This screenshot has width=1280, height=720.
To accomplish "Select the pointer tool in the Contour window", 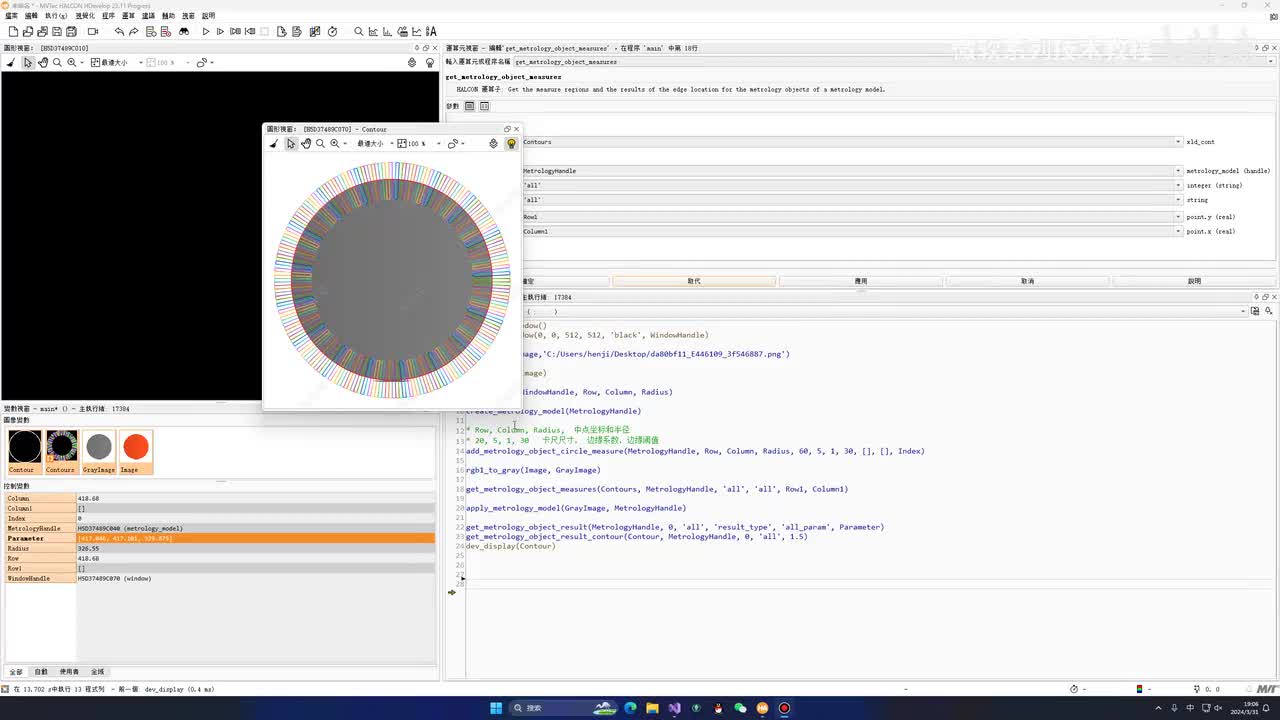I will pos(291,143).
